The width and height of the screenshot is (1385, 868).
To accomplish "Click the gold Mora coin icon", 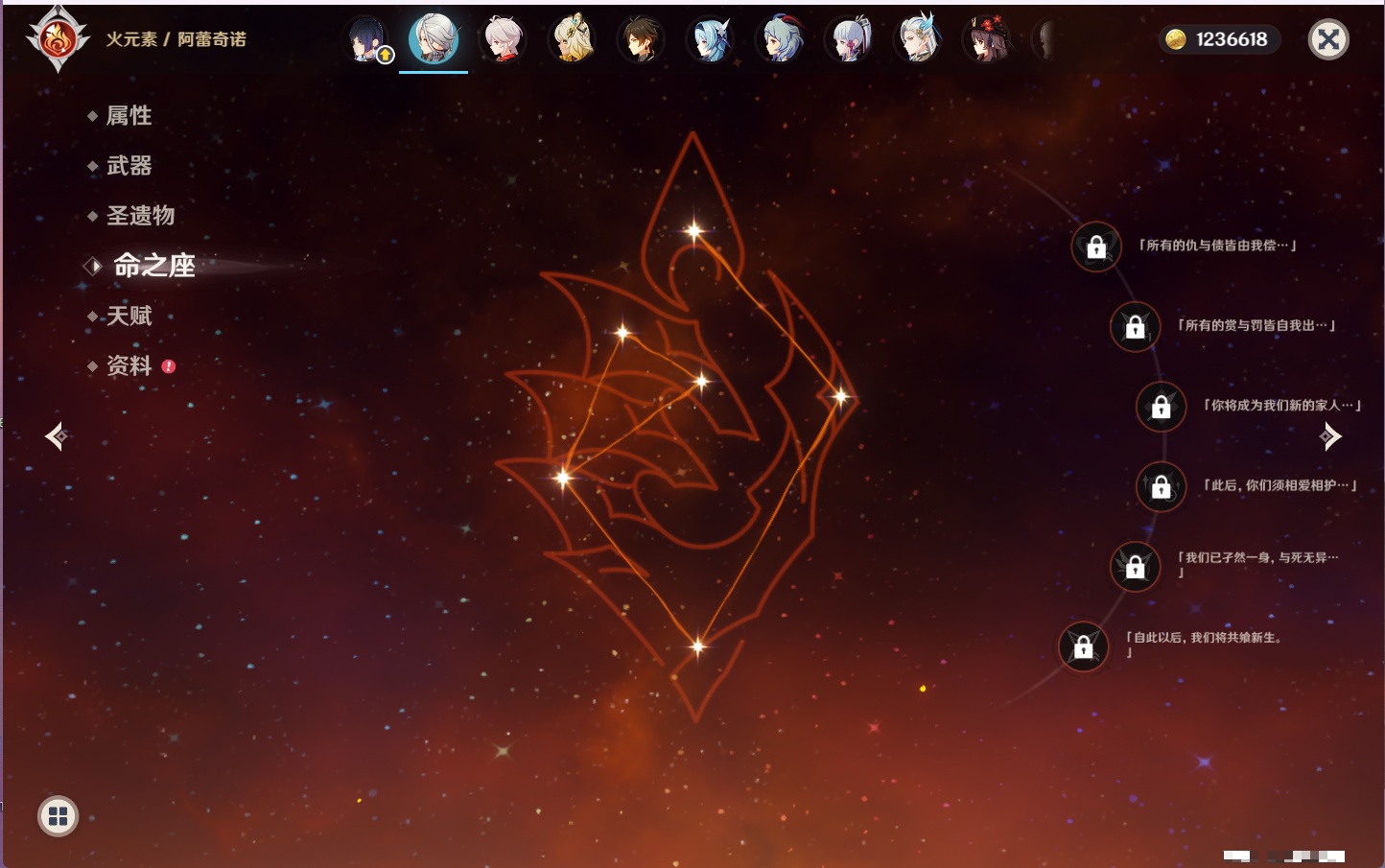I will click(x=1176, y=39).
